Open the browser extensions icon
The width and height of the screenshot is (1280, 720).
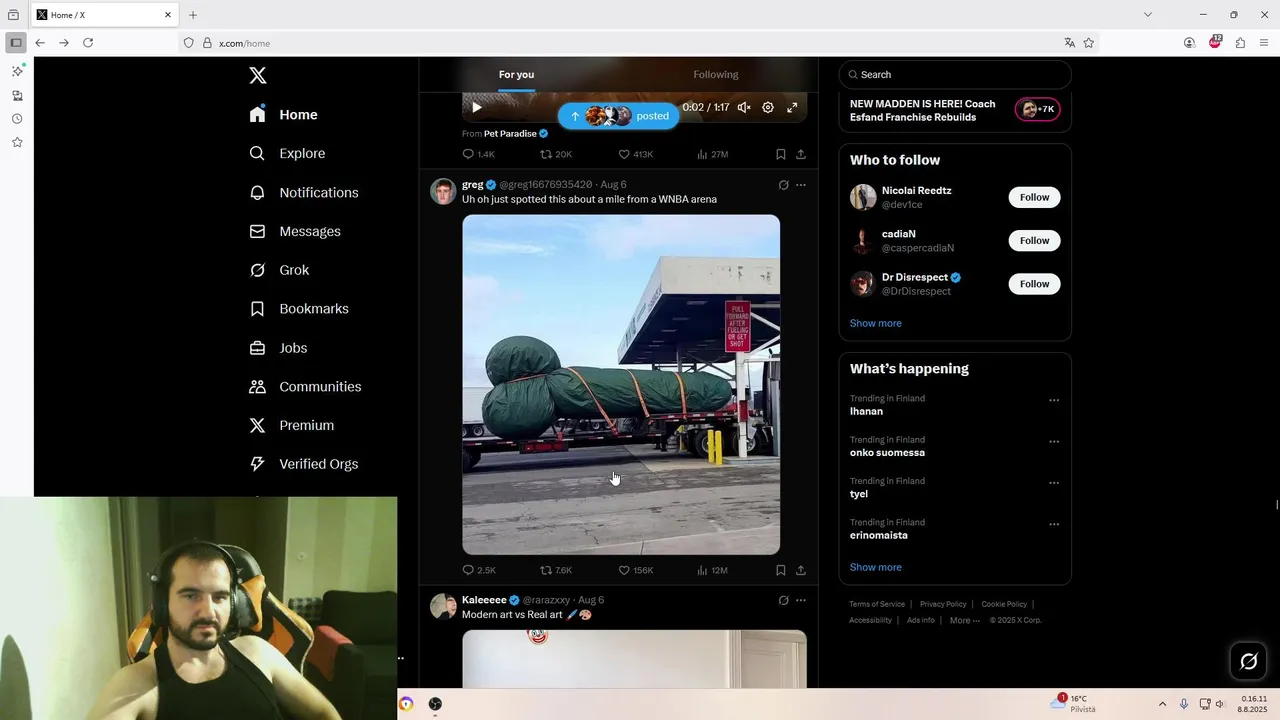(x=1240, y=43)
